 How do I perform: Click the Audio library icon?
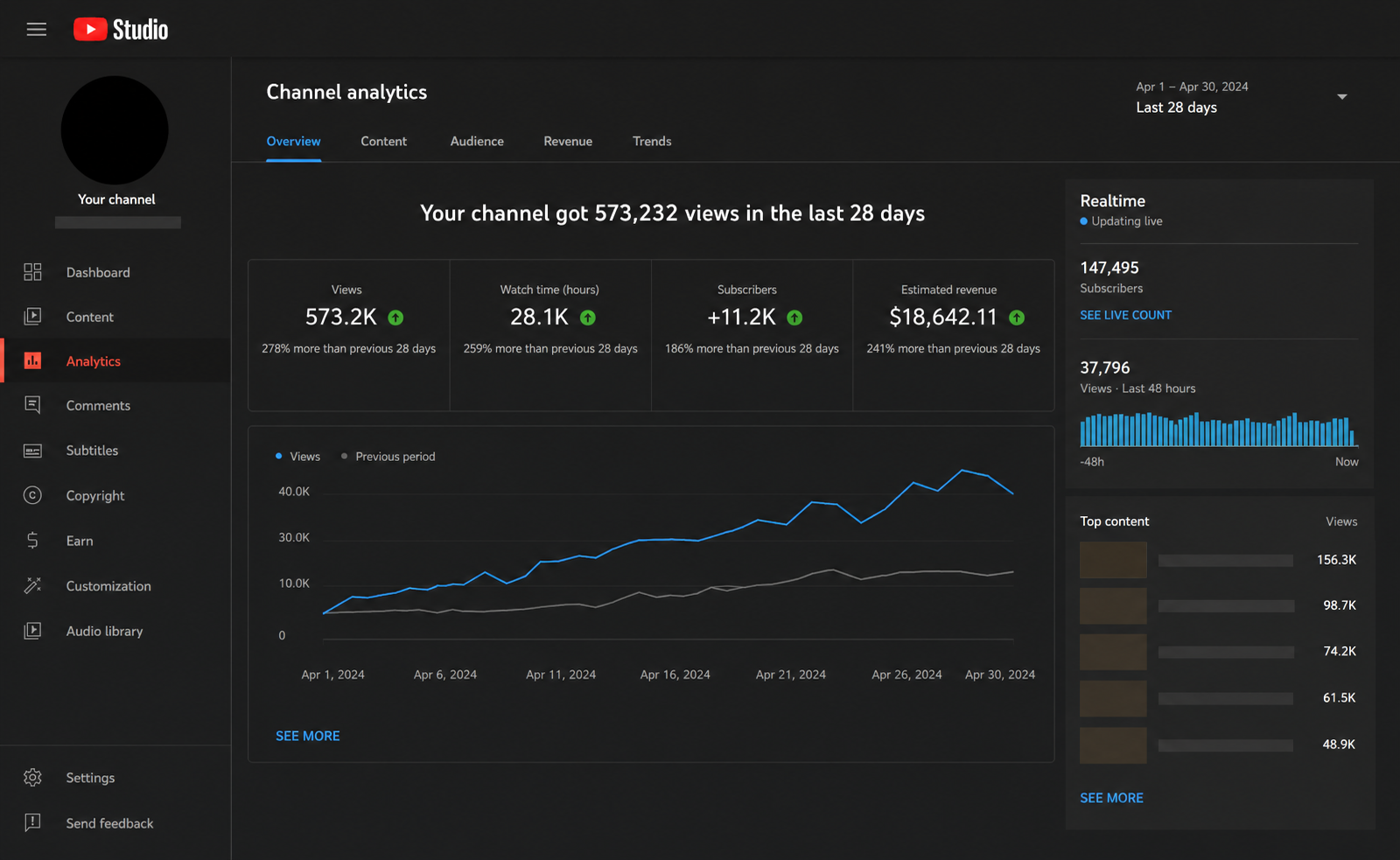pos(32,631)
